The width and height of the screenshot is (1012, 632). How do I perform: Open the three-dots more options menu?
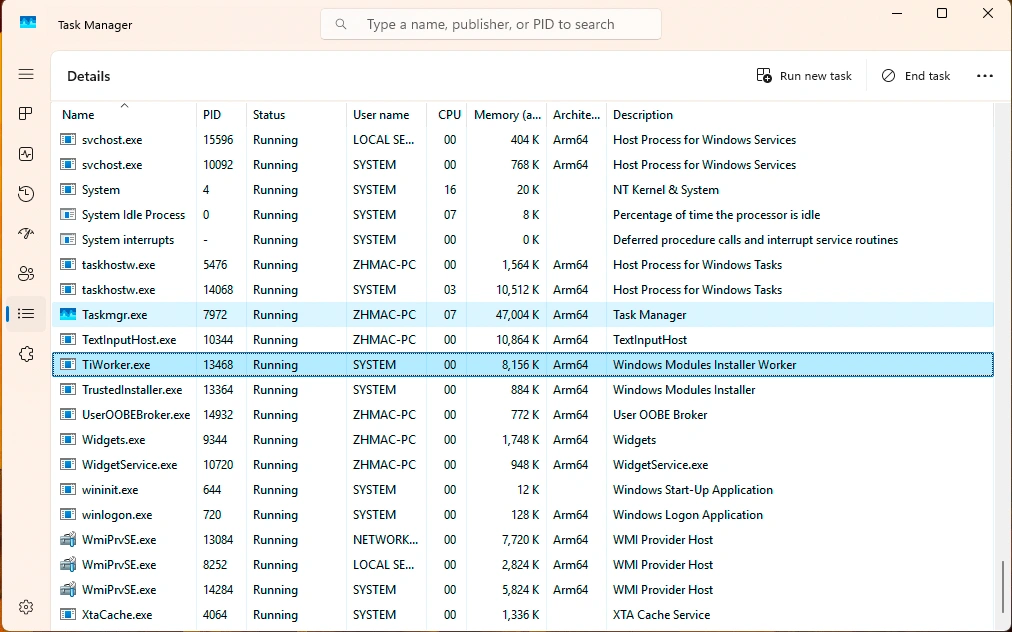pos(985,76)
